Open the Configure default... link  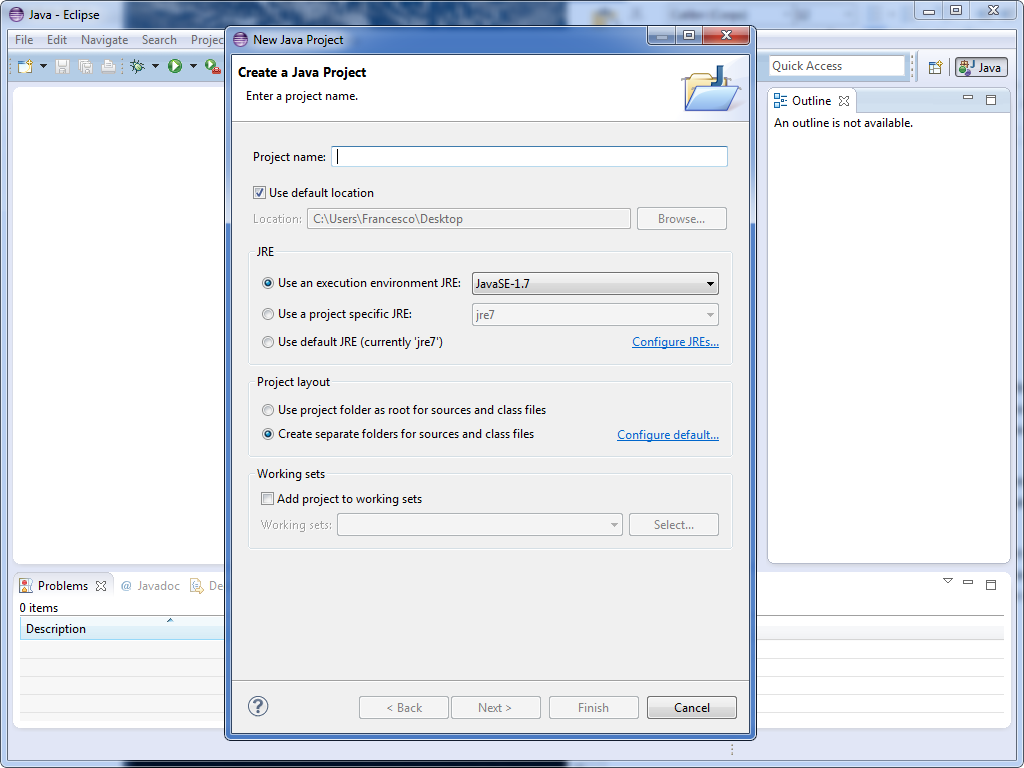[x=668, y=435]
